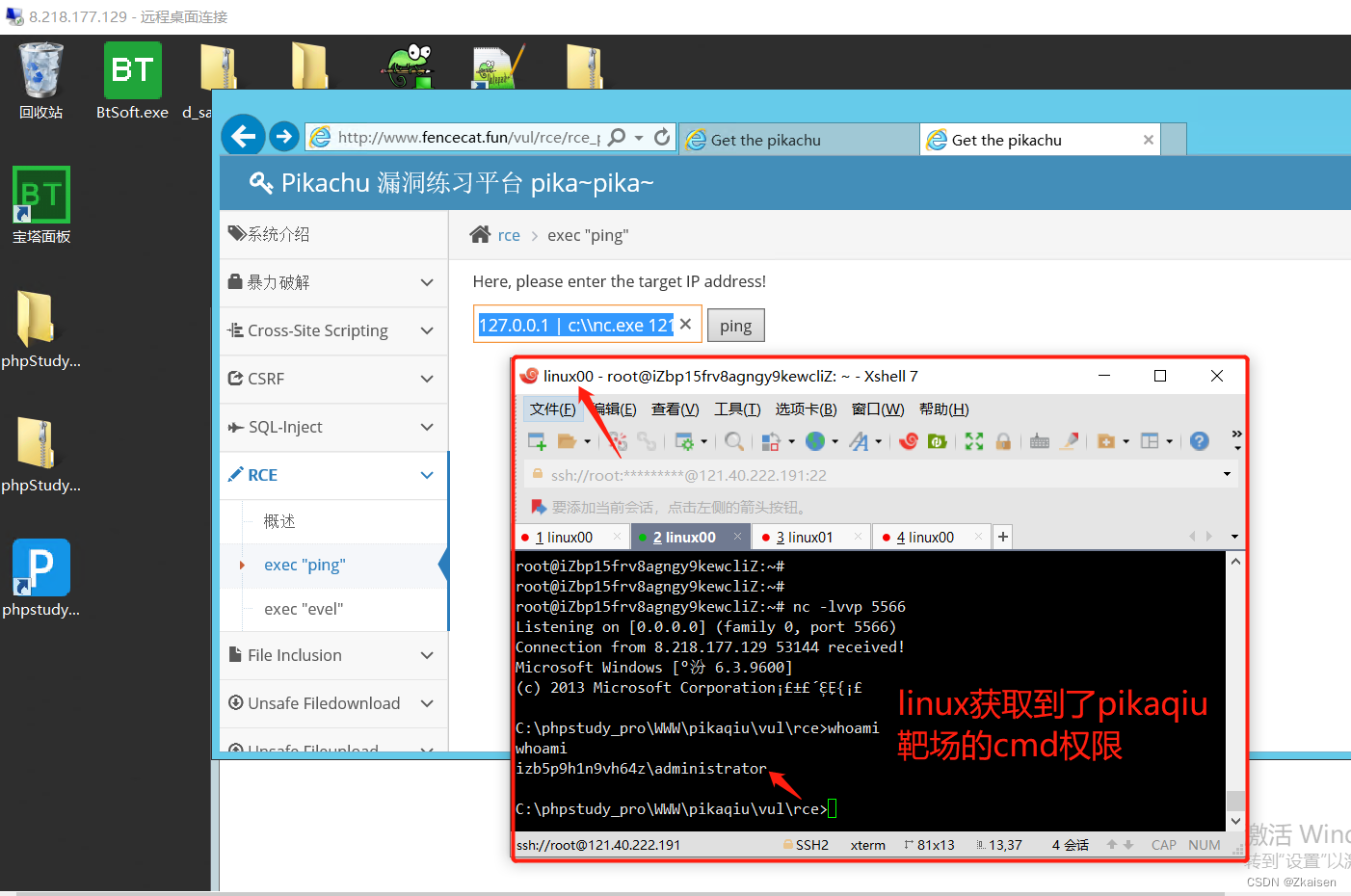This screenshot has height=896, width=1351.
Task: Click the green Xagent icon in Xshell toolbar
Action: 937,441
